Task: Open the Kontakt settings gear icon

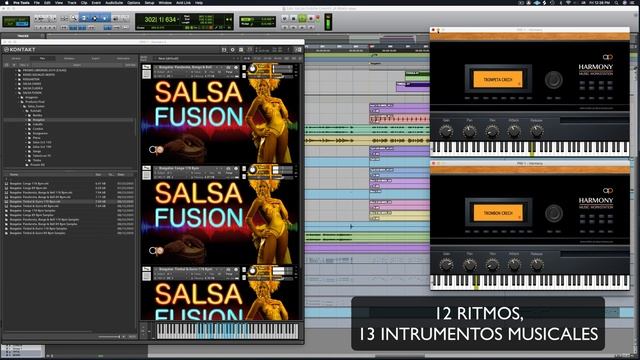Action: pos(232,50)
